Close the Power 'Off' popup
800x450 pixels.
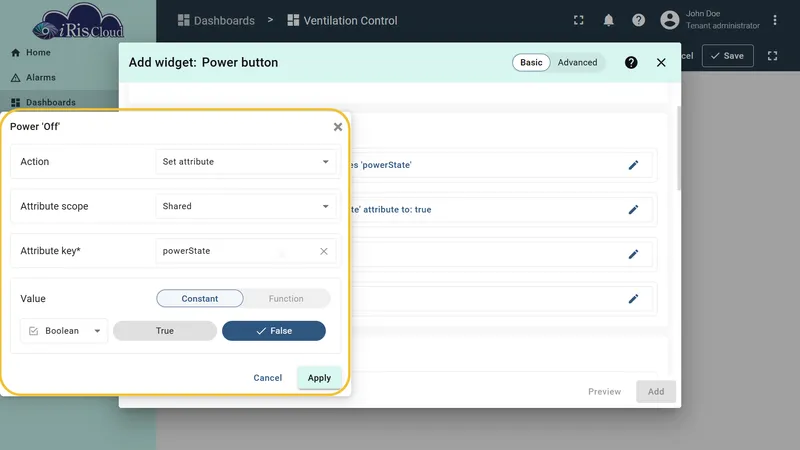(x=338, y=127)
